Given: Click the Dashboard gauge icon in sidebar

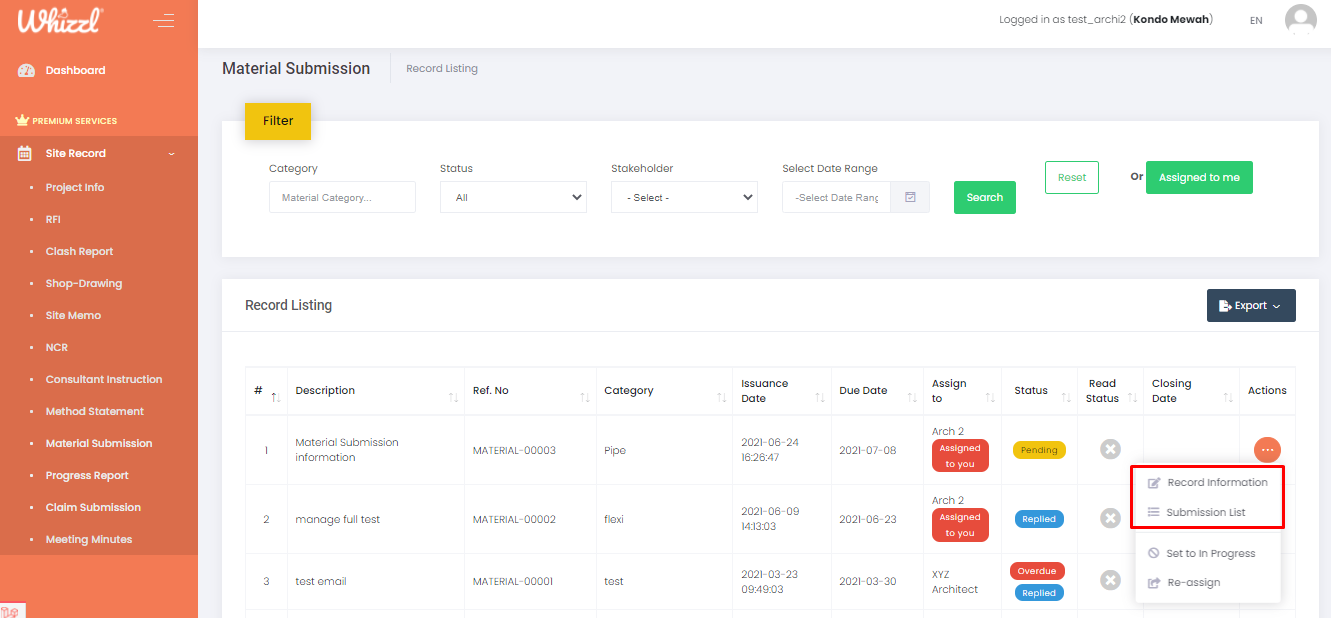Looking at the screenshot, I should click(x=26, y=71).
